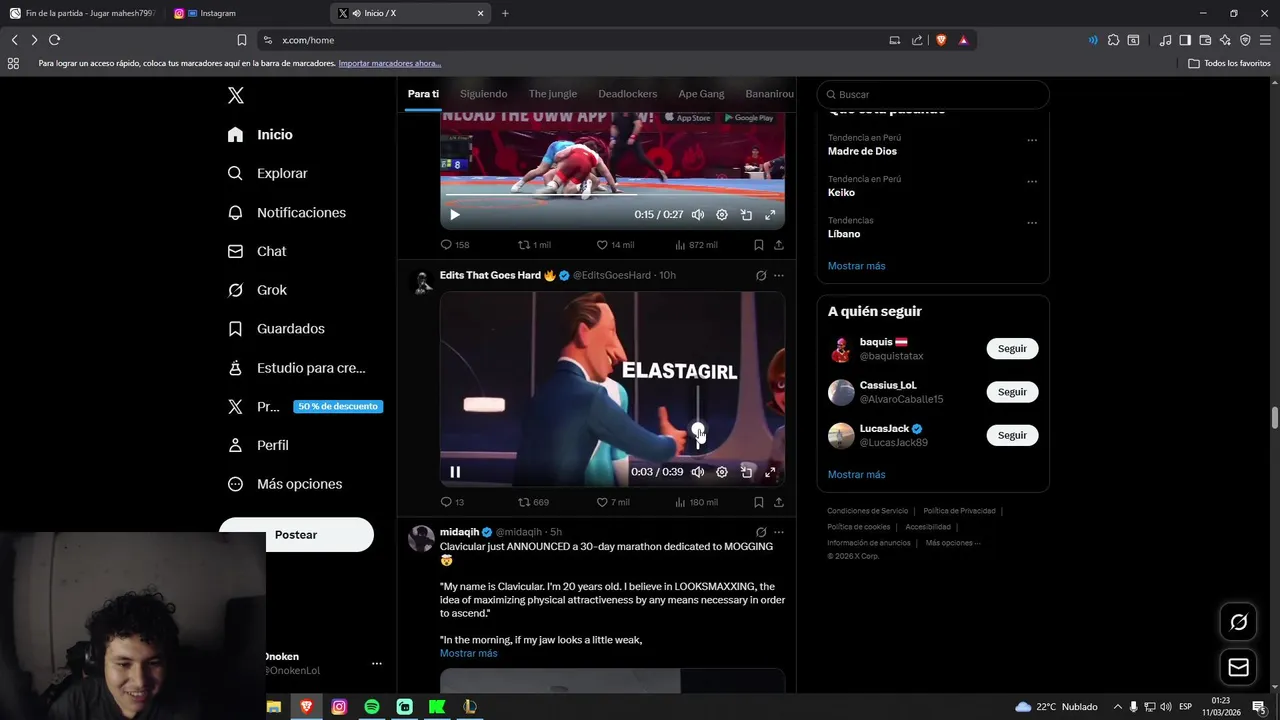The height and width of the screenshot is (720, 1280).
Task: View stats of post with 872 mil views
Action: [696, 245]
